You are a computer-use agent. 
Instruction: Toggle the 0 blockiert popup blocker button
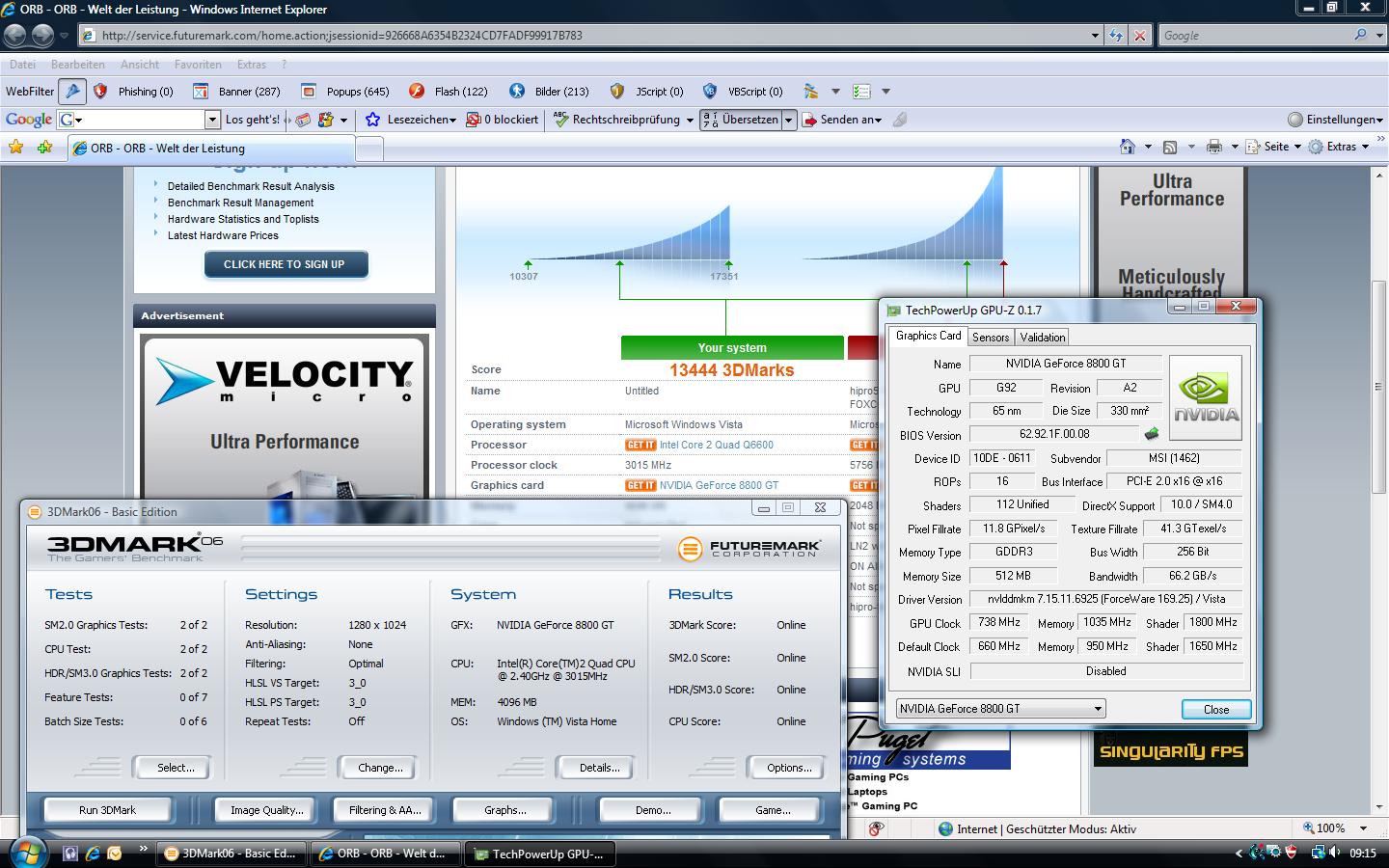point(502,120)
